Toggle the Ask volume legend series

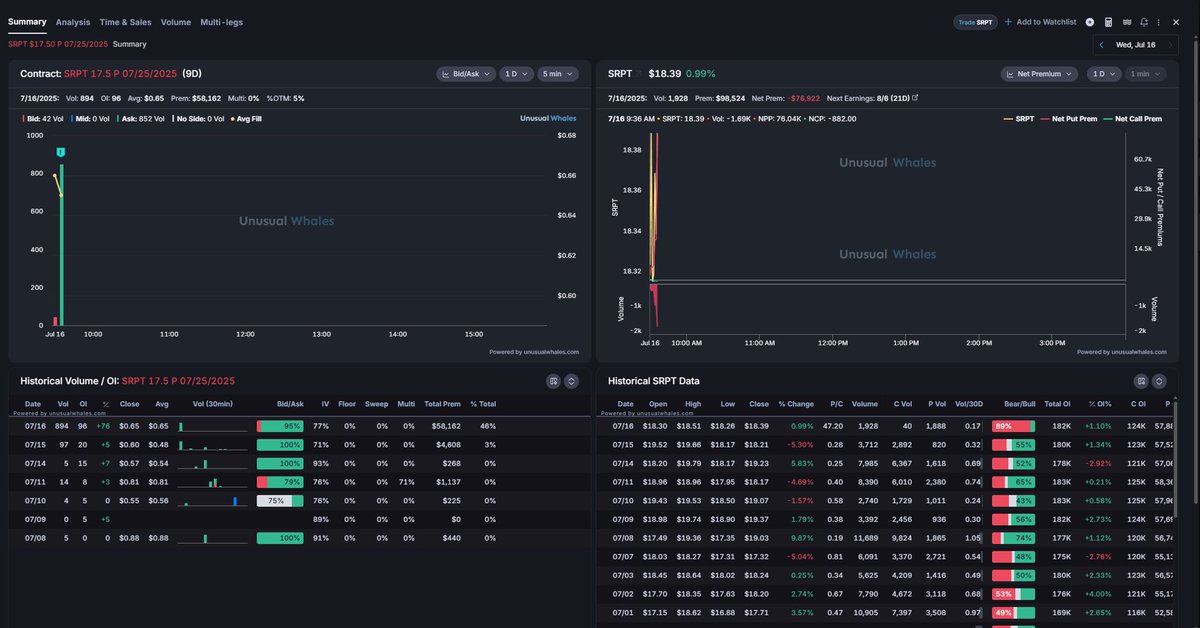click(x=141, y=118)
